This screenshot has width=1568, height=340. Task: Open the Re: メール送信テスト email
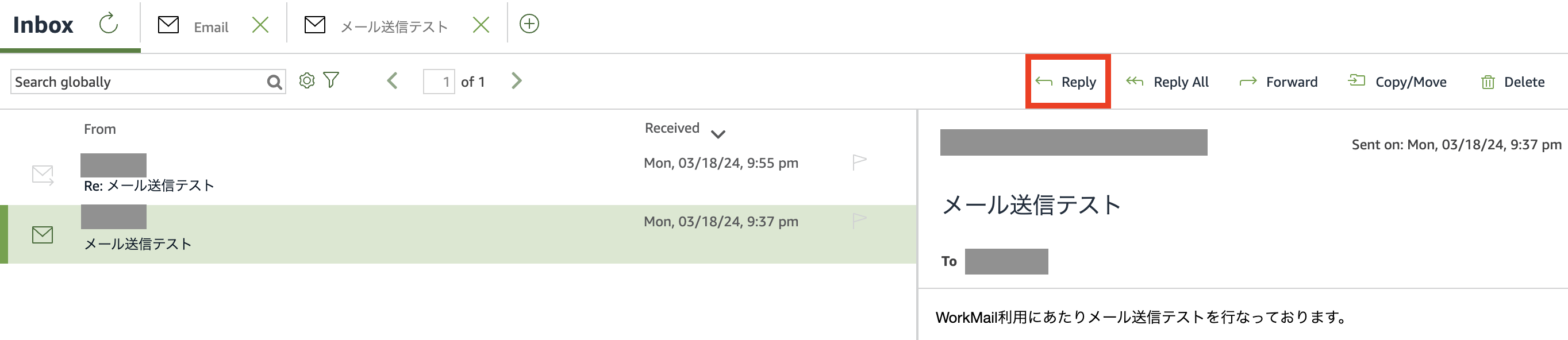(x=149, y=186)
